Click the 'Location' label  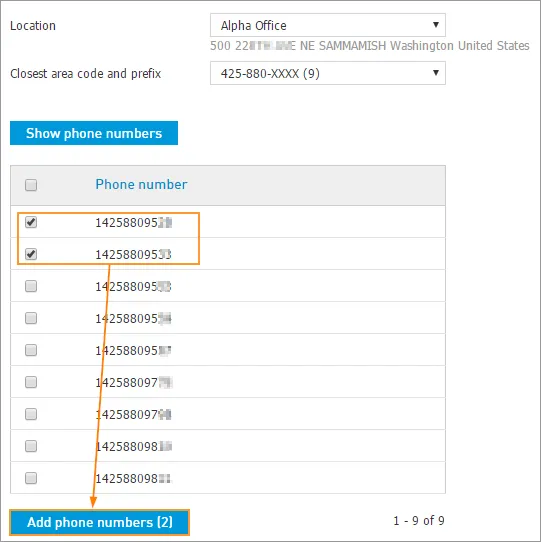(x=33, y=26)
